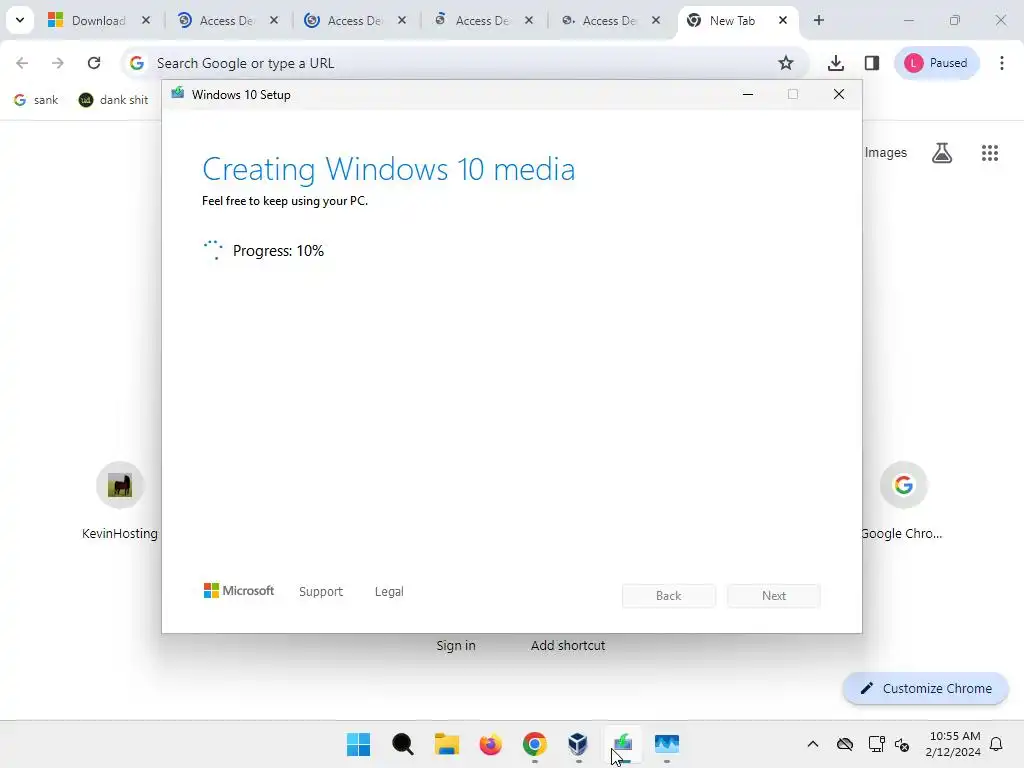Open the KevinHosting shortcut tile
This screenshot has height=768, width=1024.
120,501
